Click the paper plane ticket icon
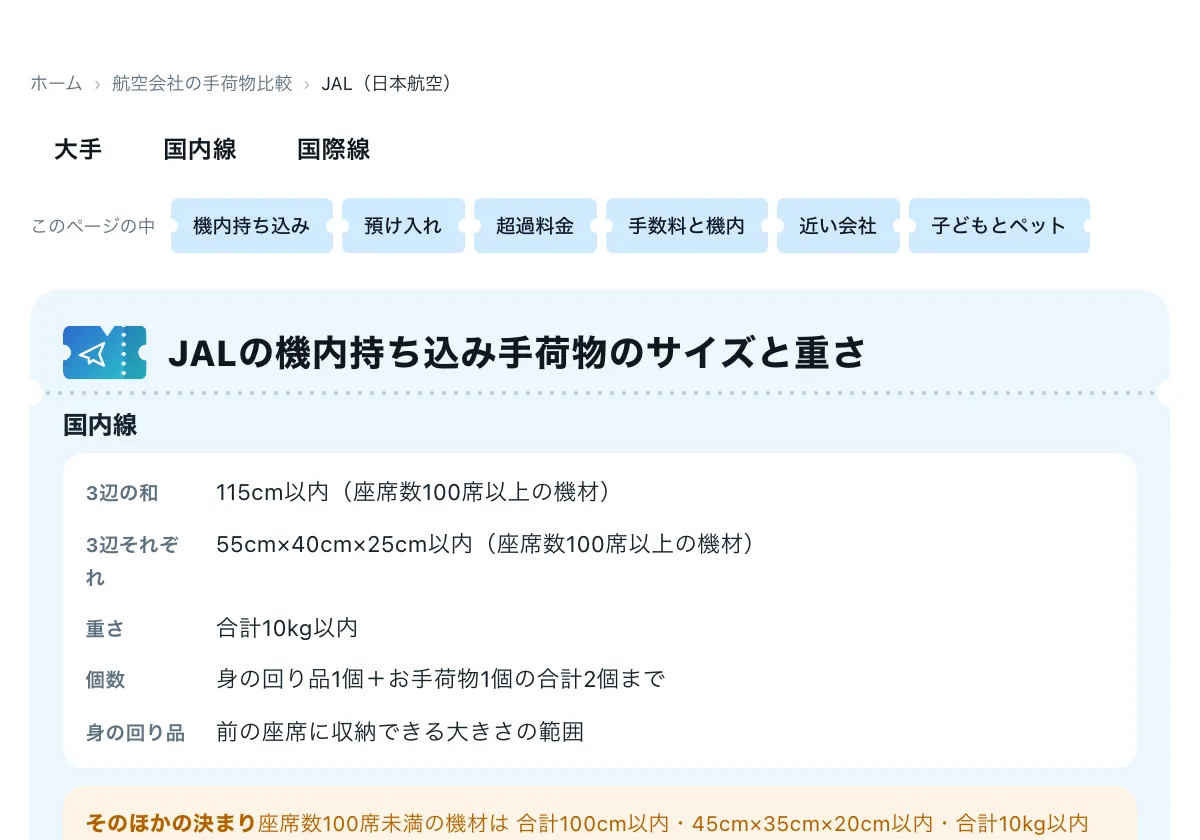The width and height of the screenshot is (1200, 840). (105, 352)
